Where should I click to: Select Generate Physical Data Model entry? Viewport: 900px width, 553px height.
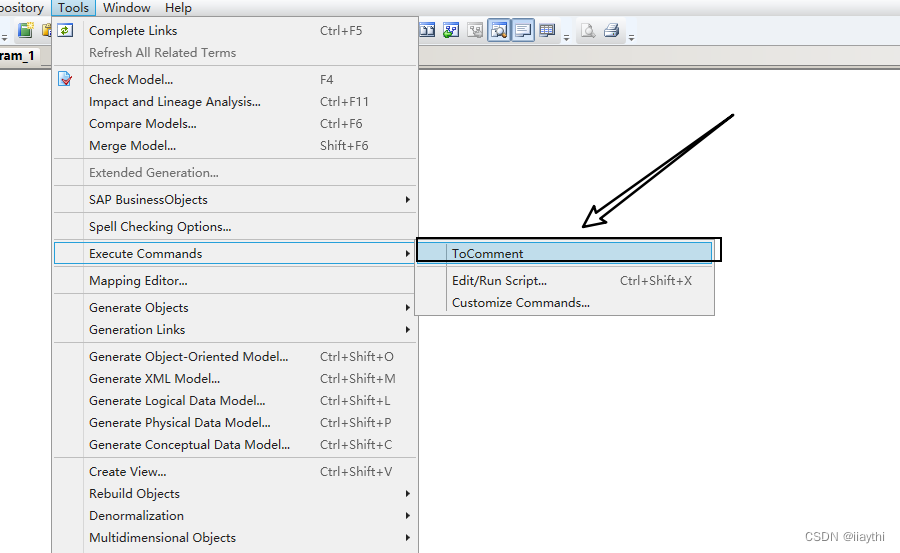tap(179, 422)
